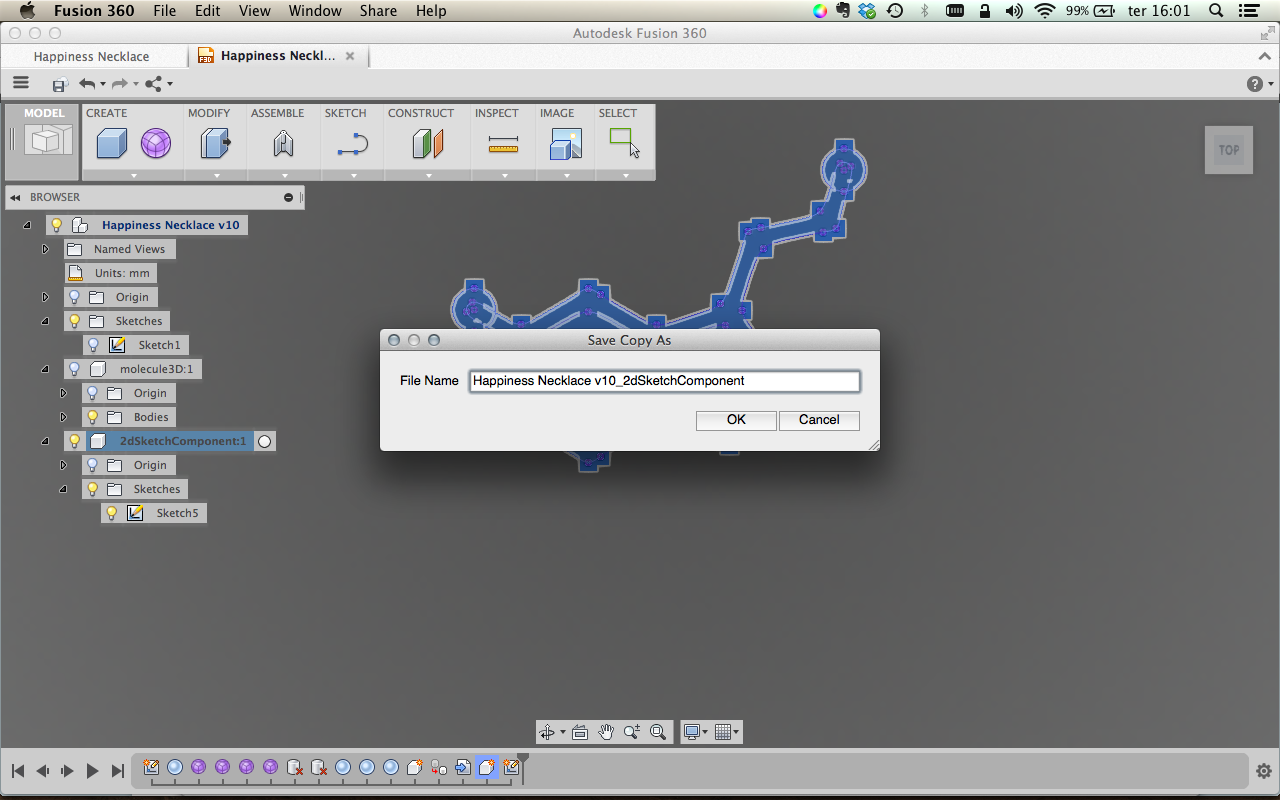The width and height of the screenshot is (1280, 800).
Task: Click the Look At icon in navigation bar
Action: click(x=580, y=732)
